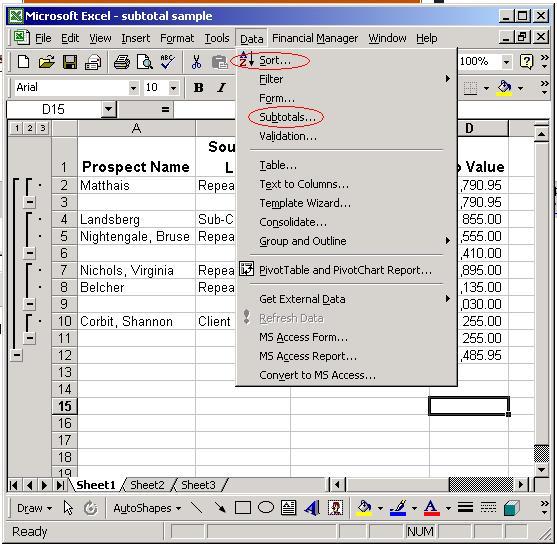
Task: Open the Zoom 100% dropdown
Action: coord(506,62)
